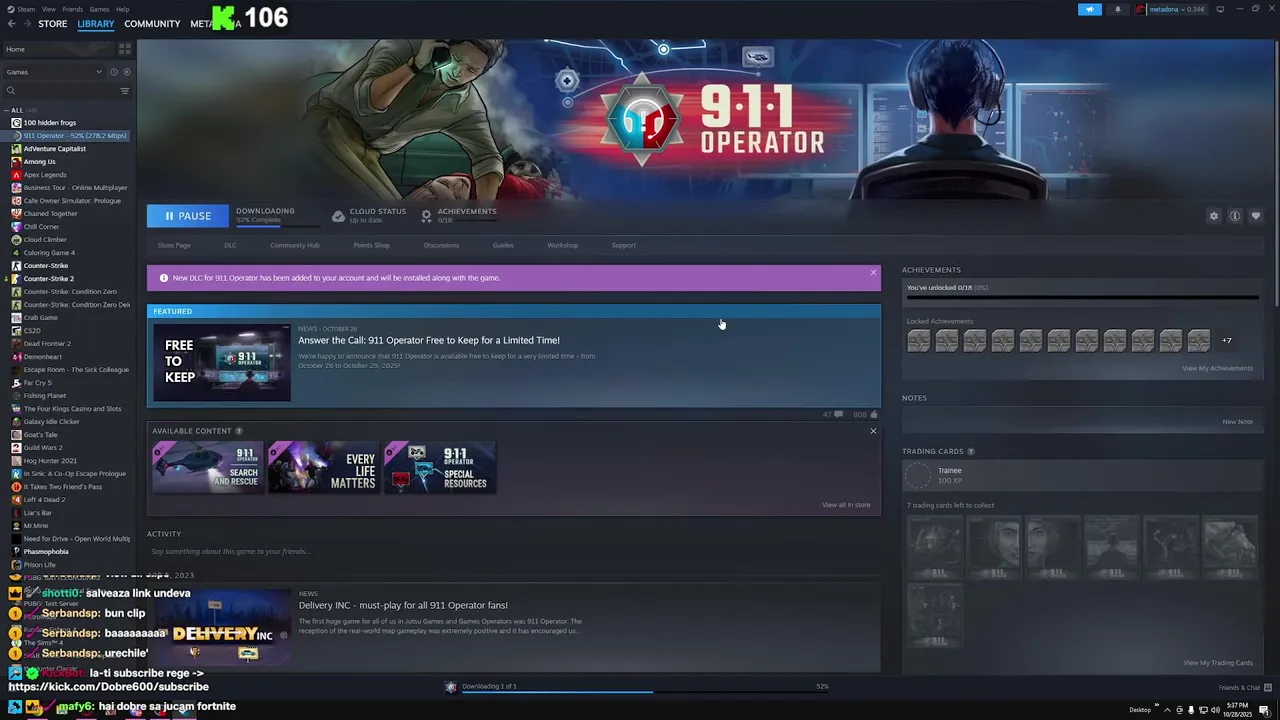Select Counter-Strike 2 in the library
This screenshot has height=720, width=1280.
tap(48, 278)
